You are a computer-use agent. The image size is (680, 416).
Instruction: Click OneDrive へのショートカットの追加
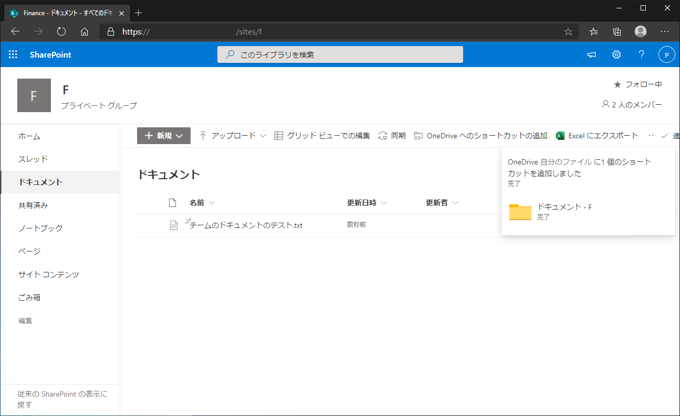coord(481,136)
